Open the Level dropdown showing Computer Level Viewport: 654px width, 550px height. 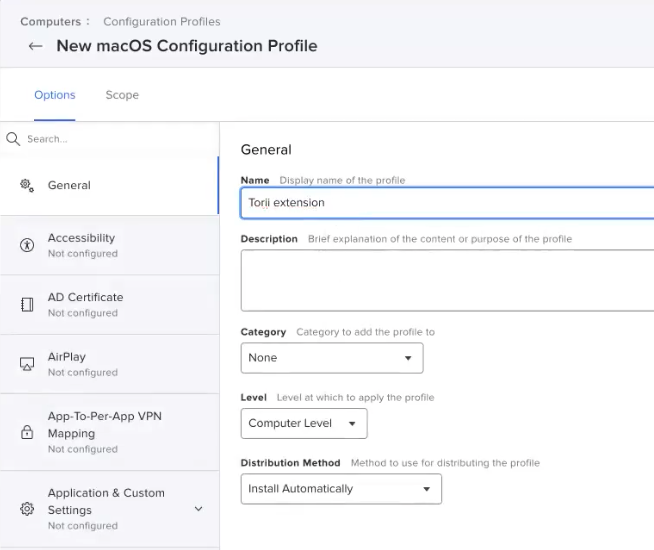click(304, 423)
